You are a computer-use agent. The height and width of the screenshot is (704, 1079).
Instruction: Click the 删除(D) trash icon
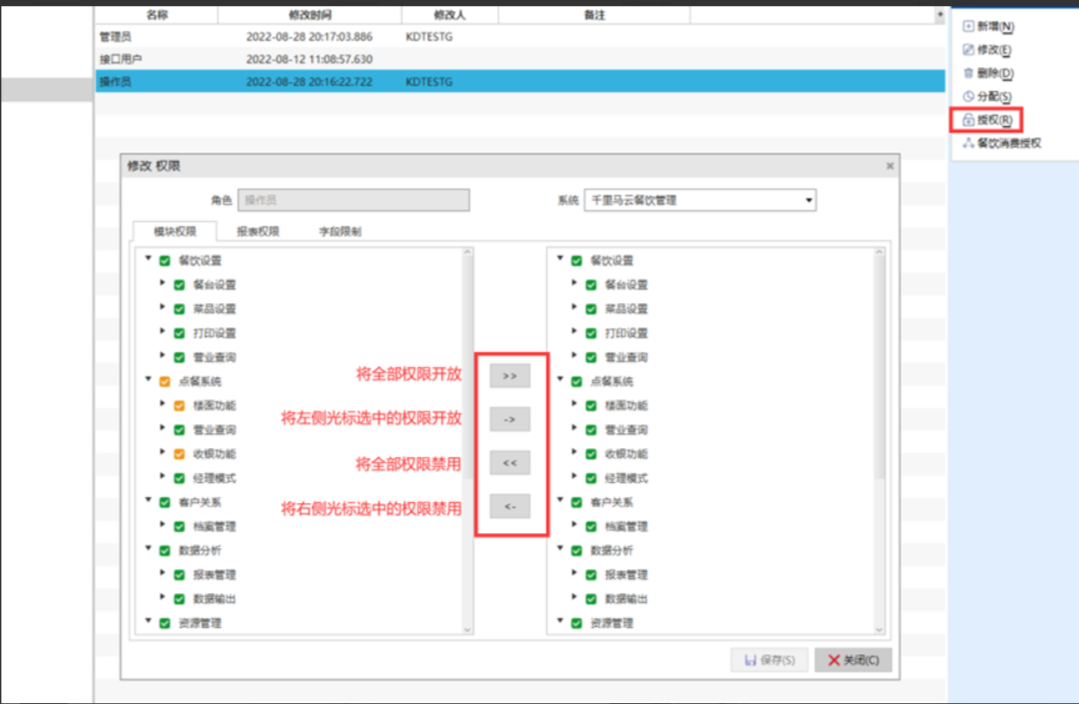968,73
